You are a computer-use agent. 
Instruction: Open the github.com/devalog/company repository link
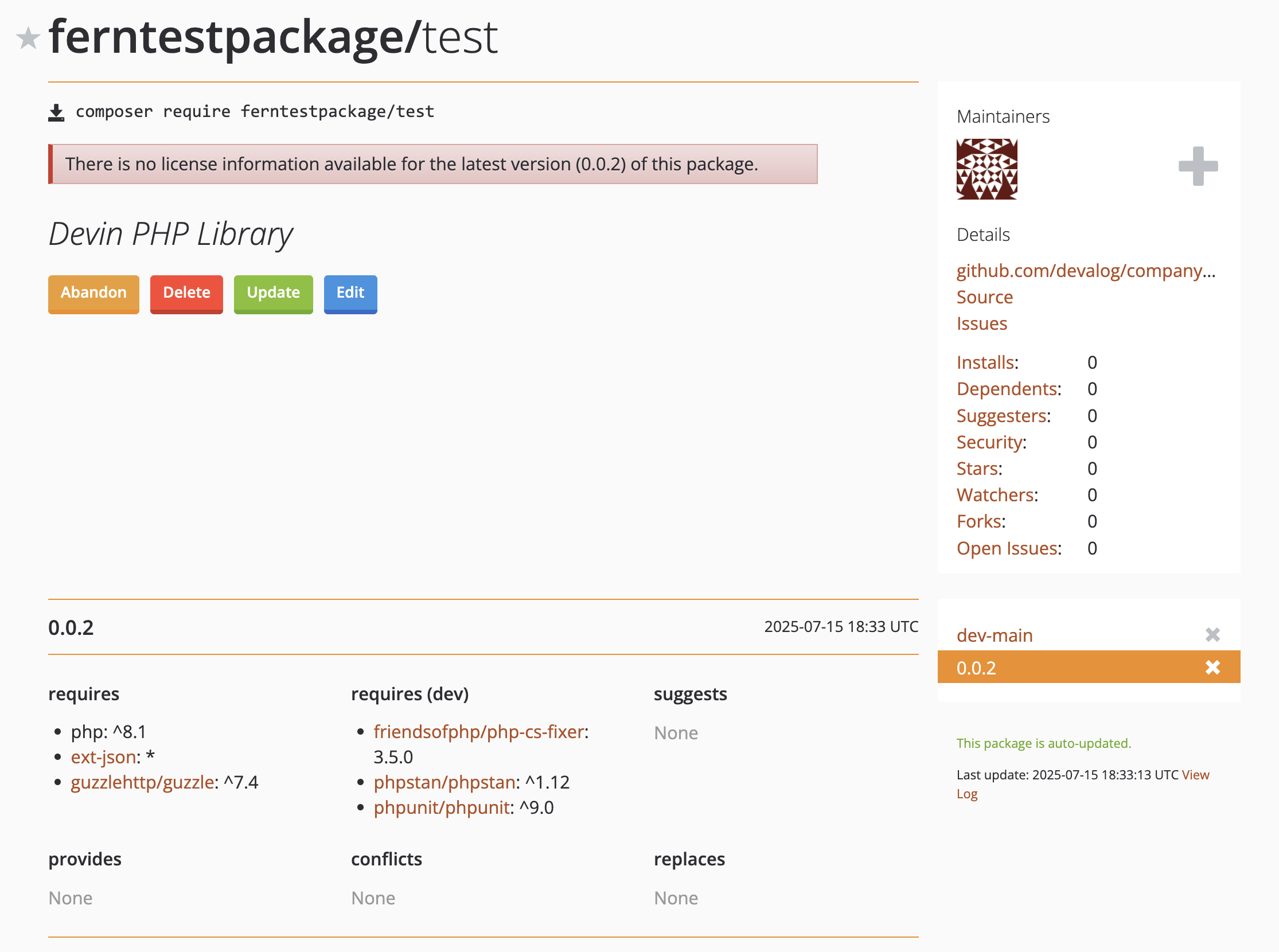tap(1086, 271)
